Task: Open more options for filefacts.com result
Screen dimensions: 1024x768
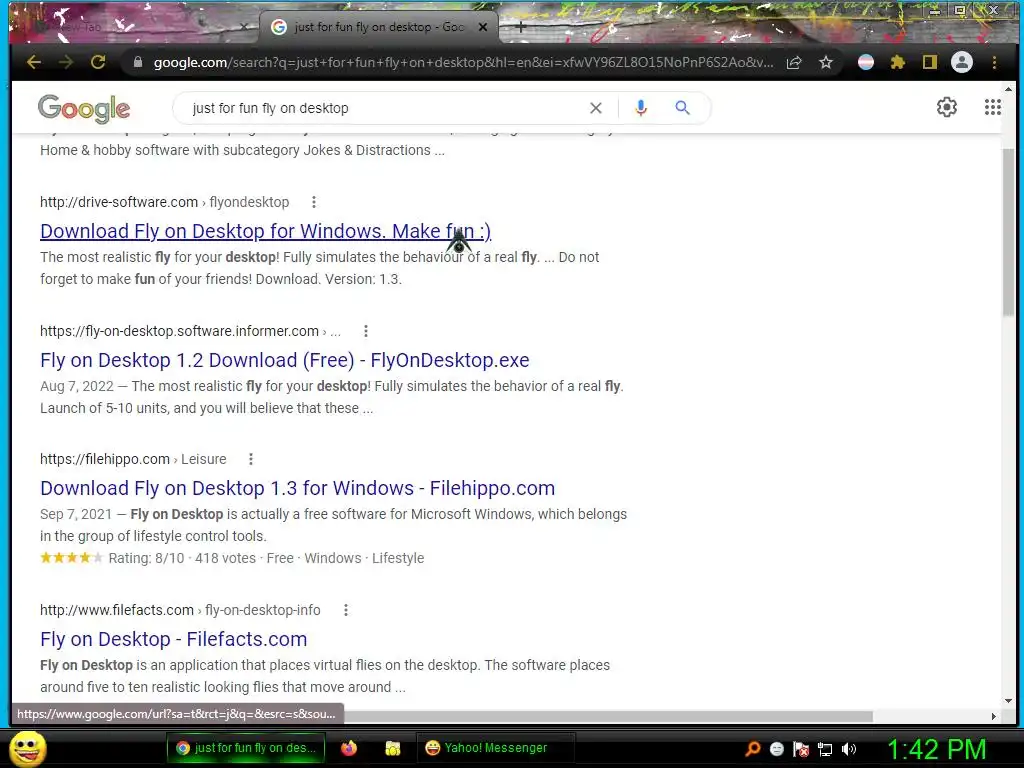Action: click(x=345, y=610)
